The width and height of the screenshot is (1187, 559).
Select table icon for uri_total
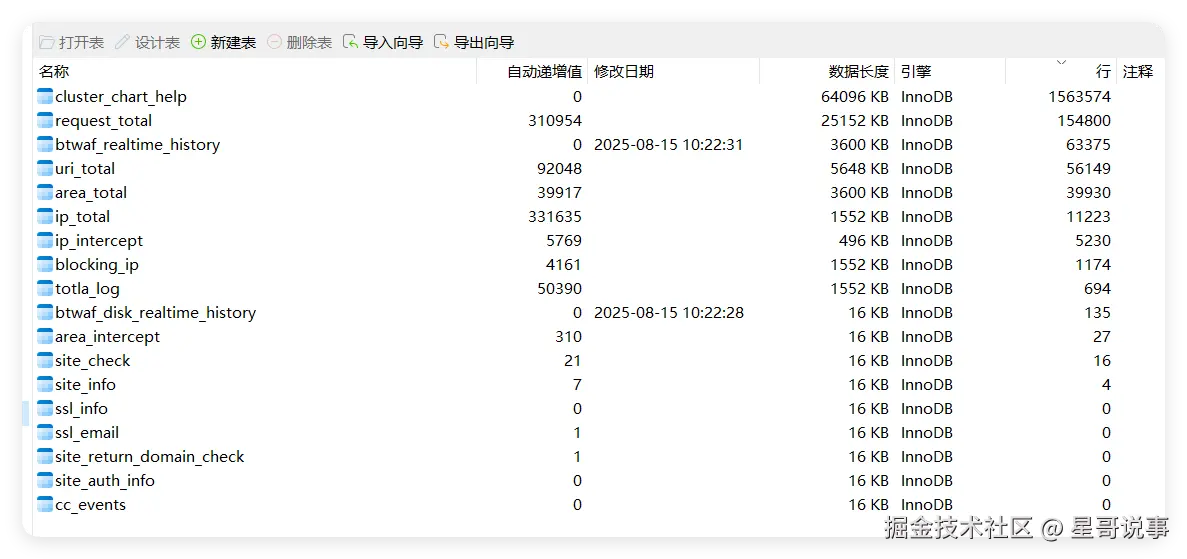click(x=45, y=168)
